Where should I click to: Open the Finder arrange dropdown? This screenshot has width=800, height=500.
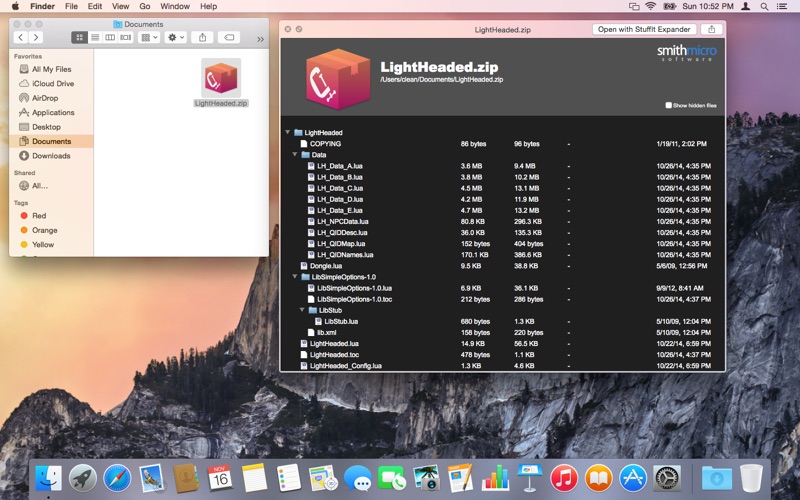coord(149,37)
